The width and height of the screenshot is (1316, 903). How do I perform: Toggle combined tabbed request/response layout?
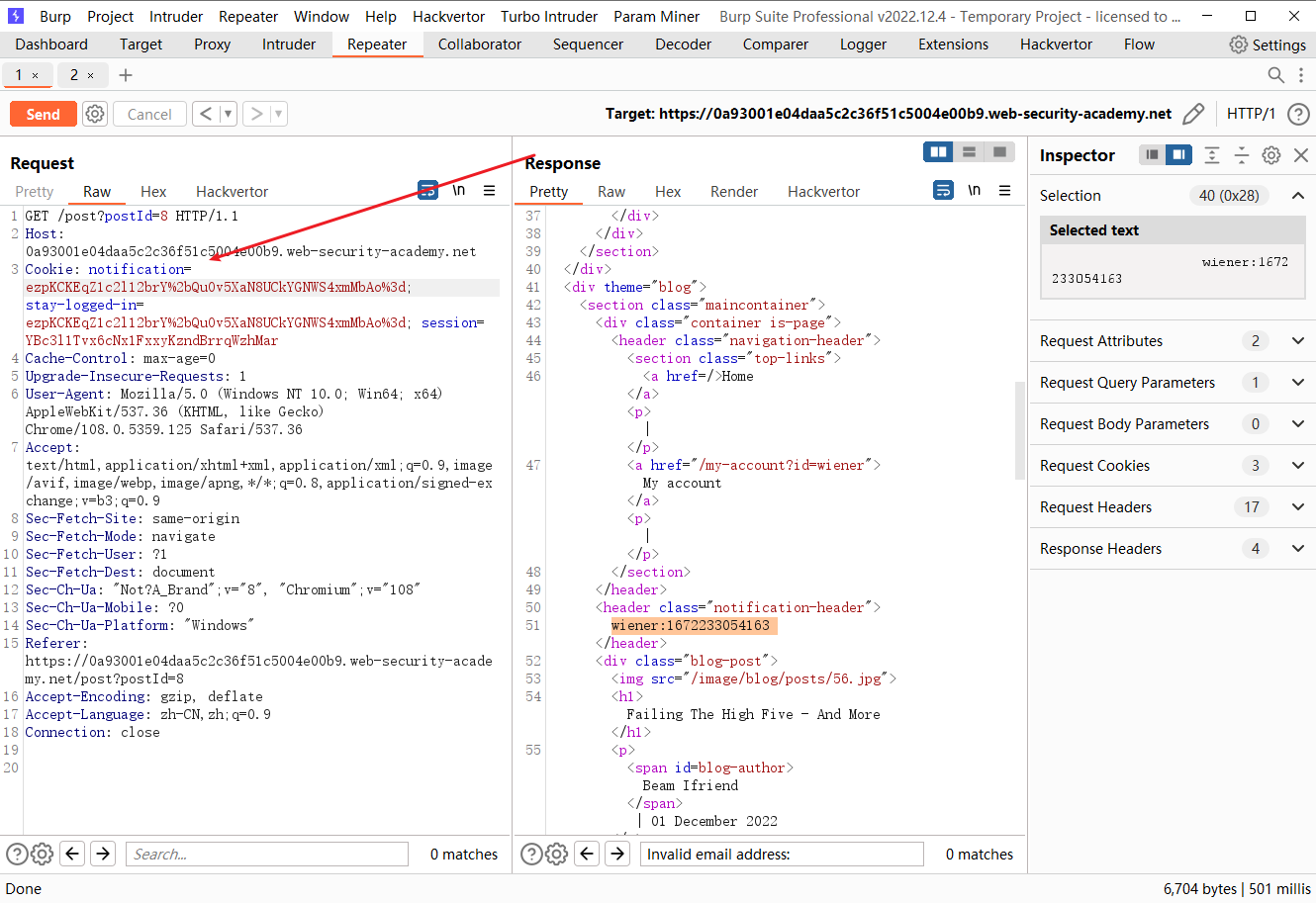click(x=999, y=151)
